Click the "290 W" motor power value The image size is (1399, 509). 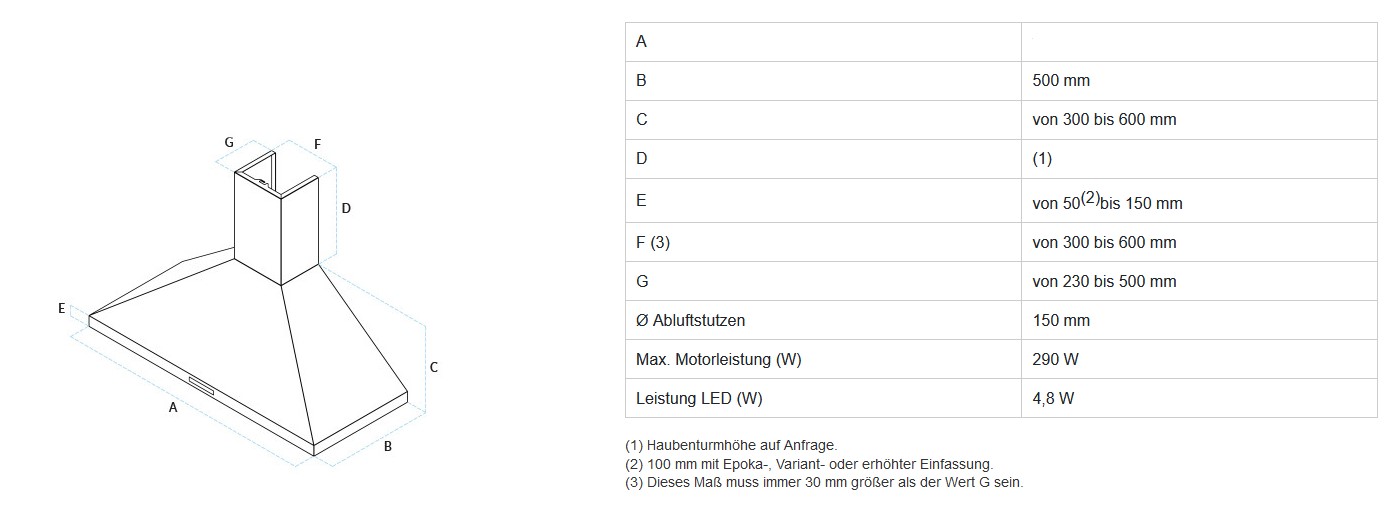[1055, 360]
